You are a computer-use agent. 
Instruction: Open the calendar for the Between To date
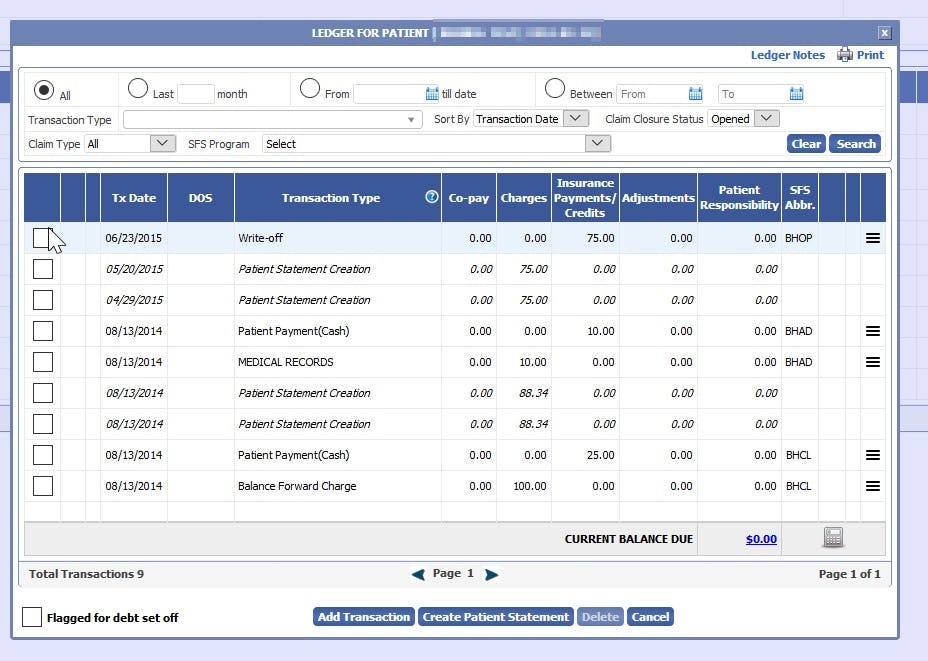pos(796,93)
